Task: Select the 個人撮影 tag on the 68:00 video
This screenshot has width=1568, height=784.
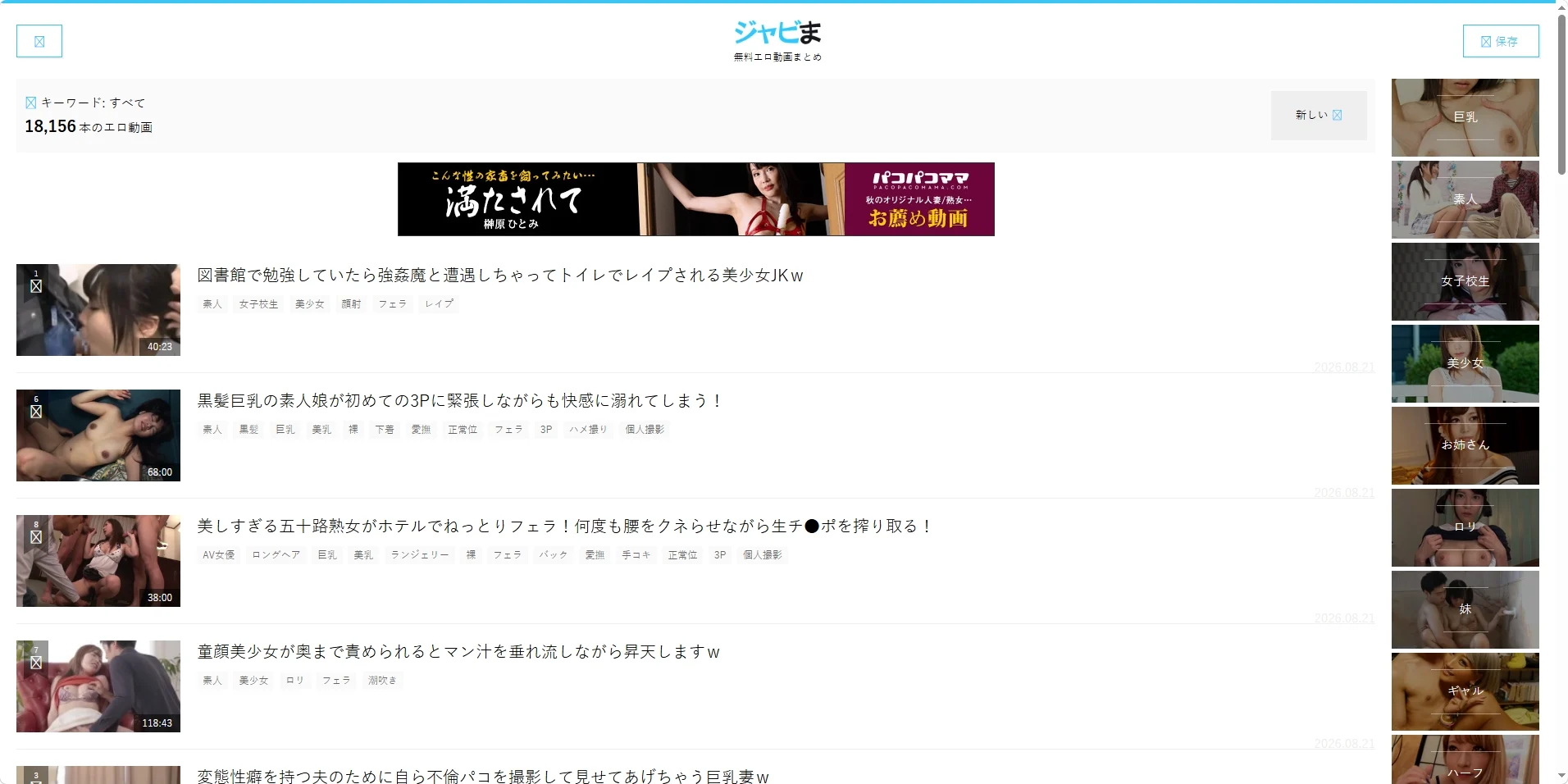Action: tap(645, 430)
